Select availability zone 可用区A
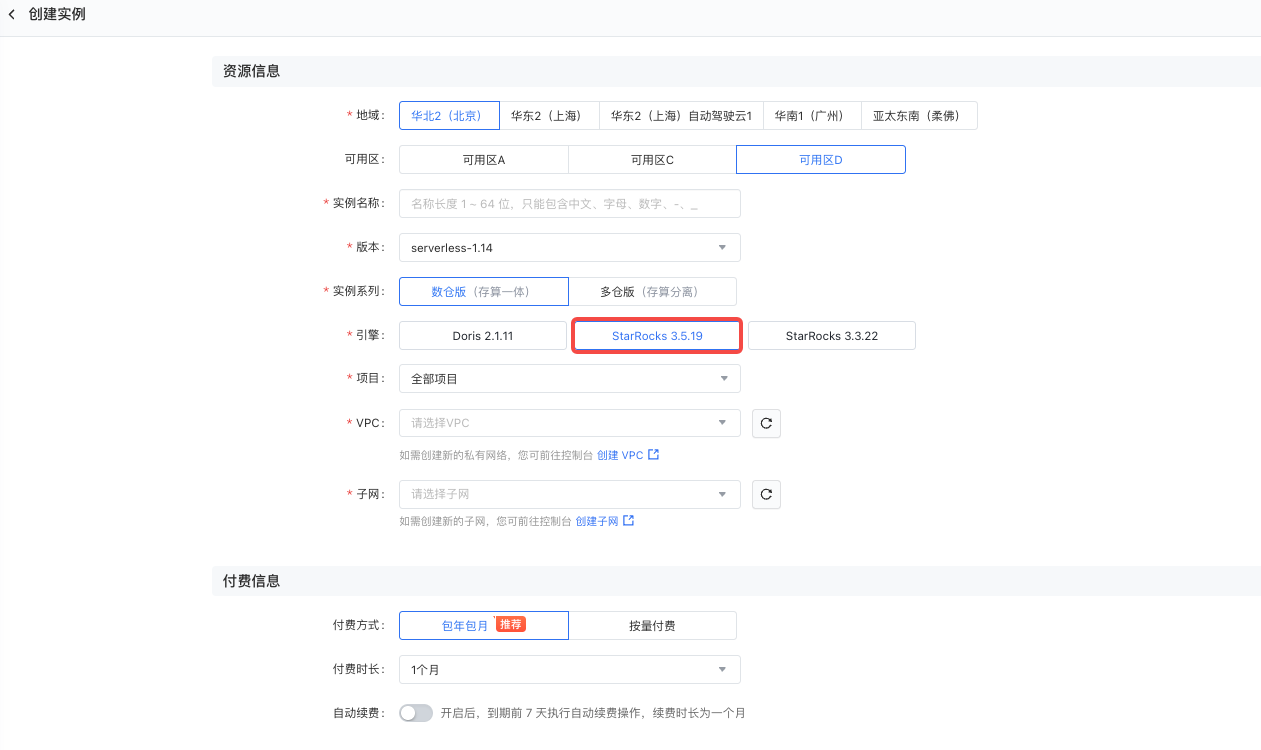This screenshot has height=750, width=1261. [x=483, y=160]
